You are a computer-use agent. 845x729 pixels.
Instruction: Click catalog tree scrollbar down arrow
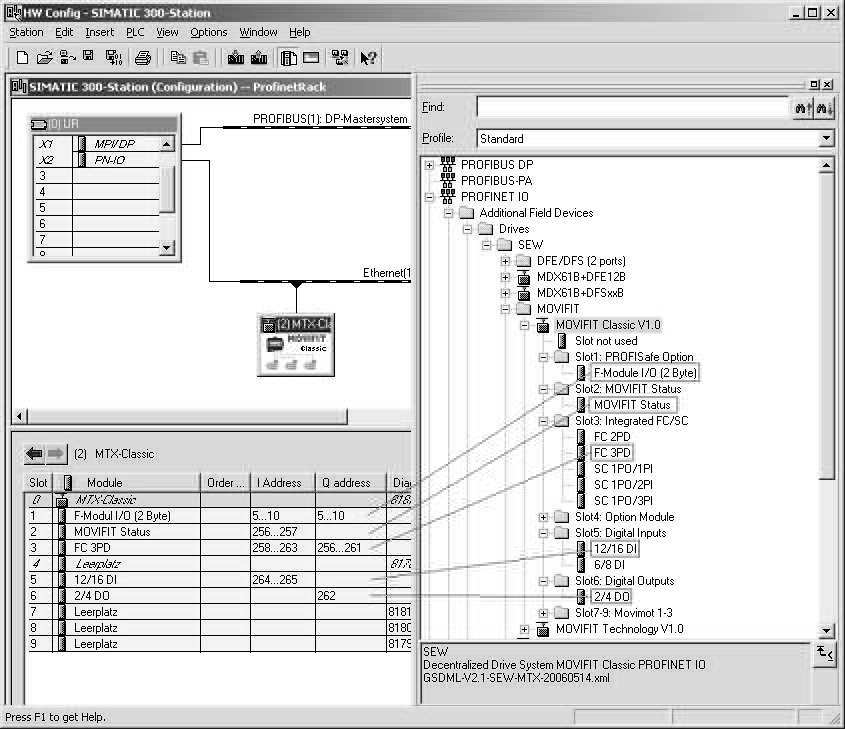pos(826,629)
